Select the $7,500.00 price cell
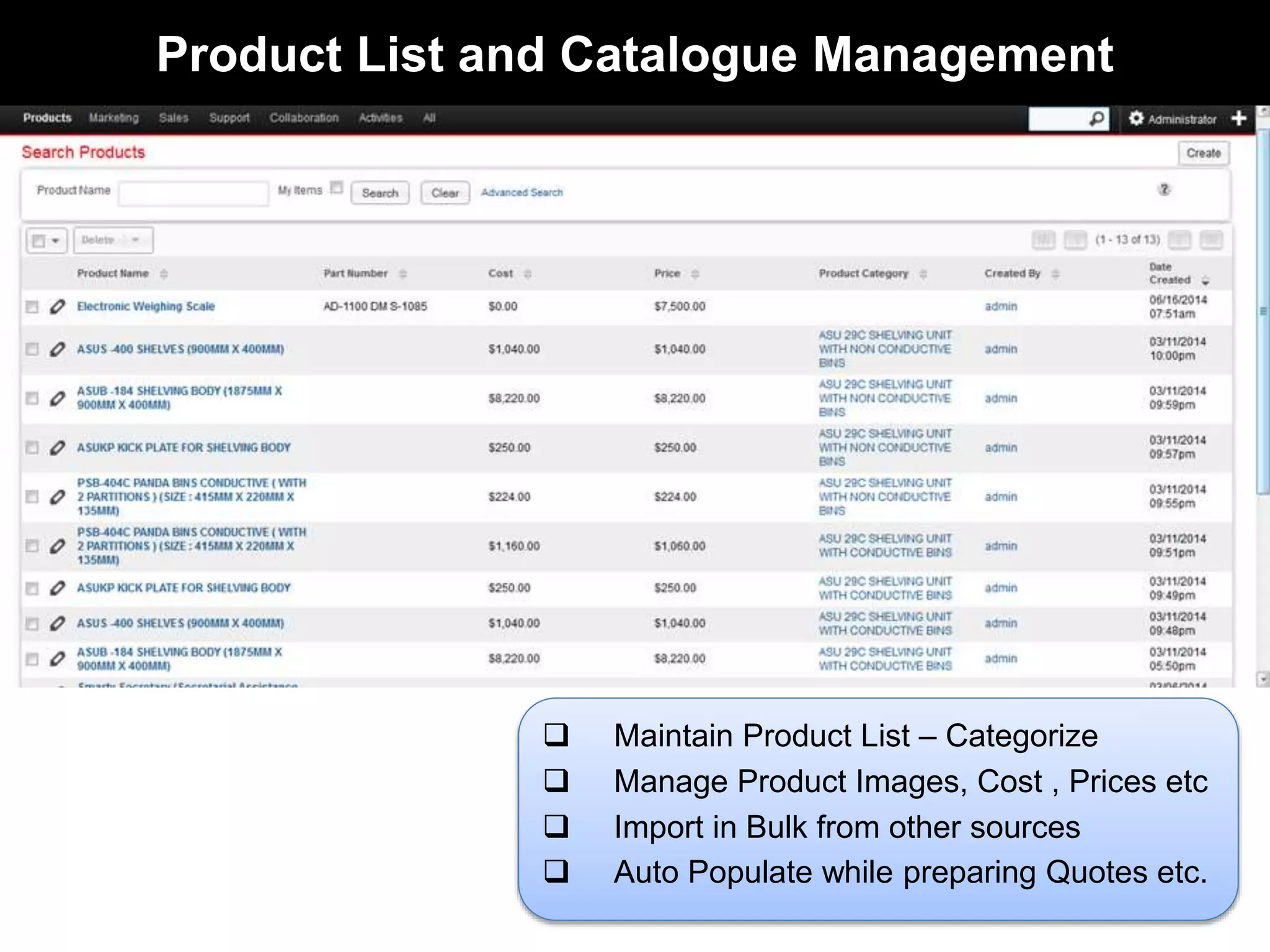The image size is (1270, 952). pos(680,306)
